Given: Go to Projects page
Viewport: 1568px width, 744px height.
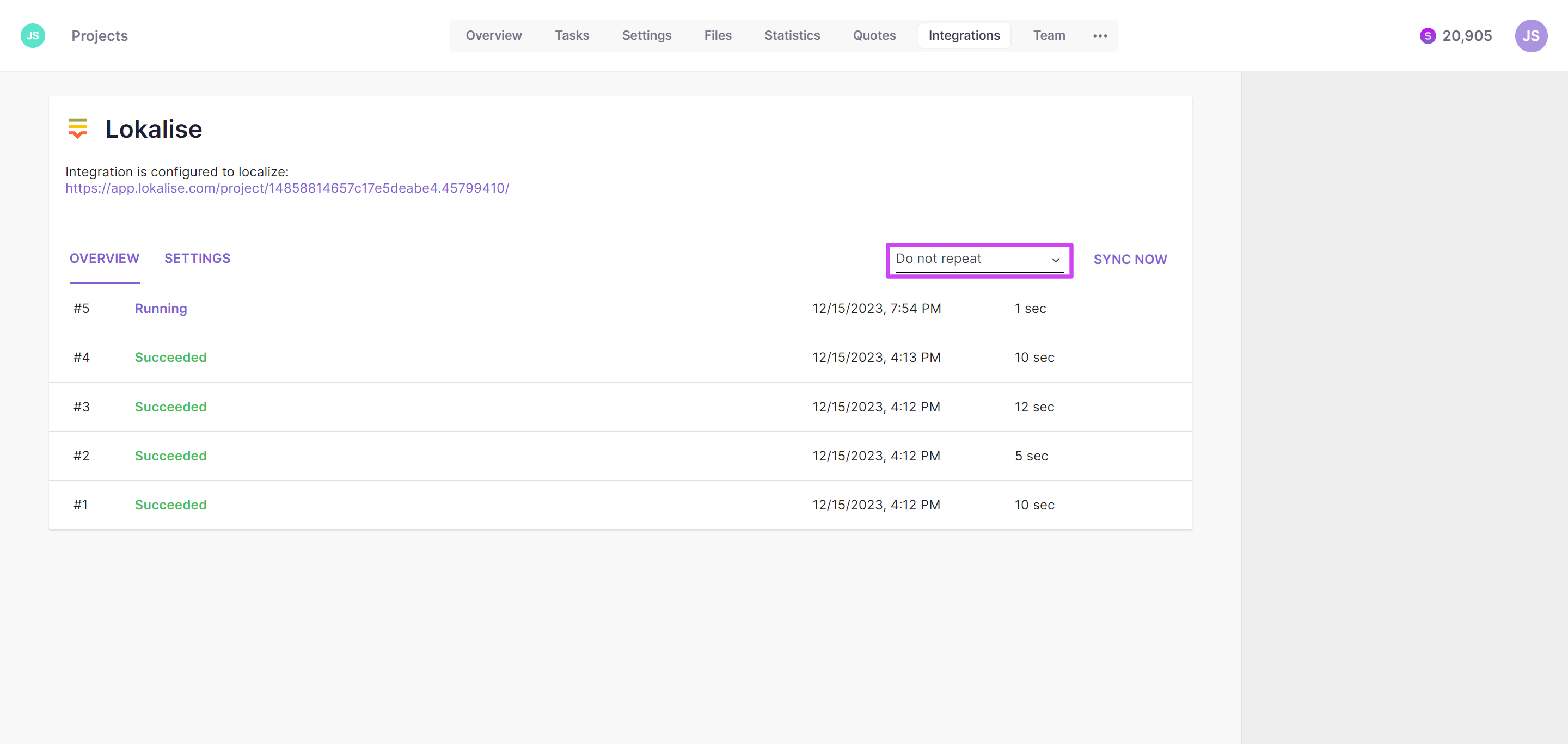Looking at the screenshot, I should coord(99,36).
